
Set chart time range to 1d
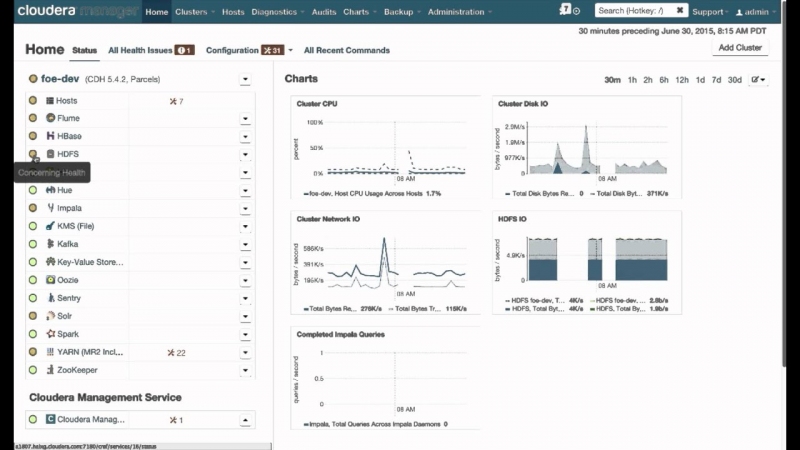pyautogui.click(x=700, y=80)
